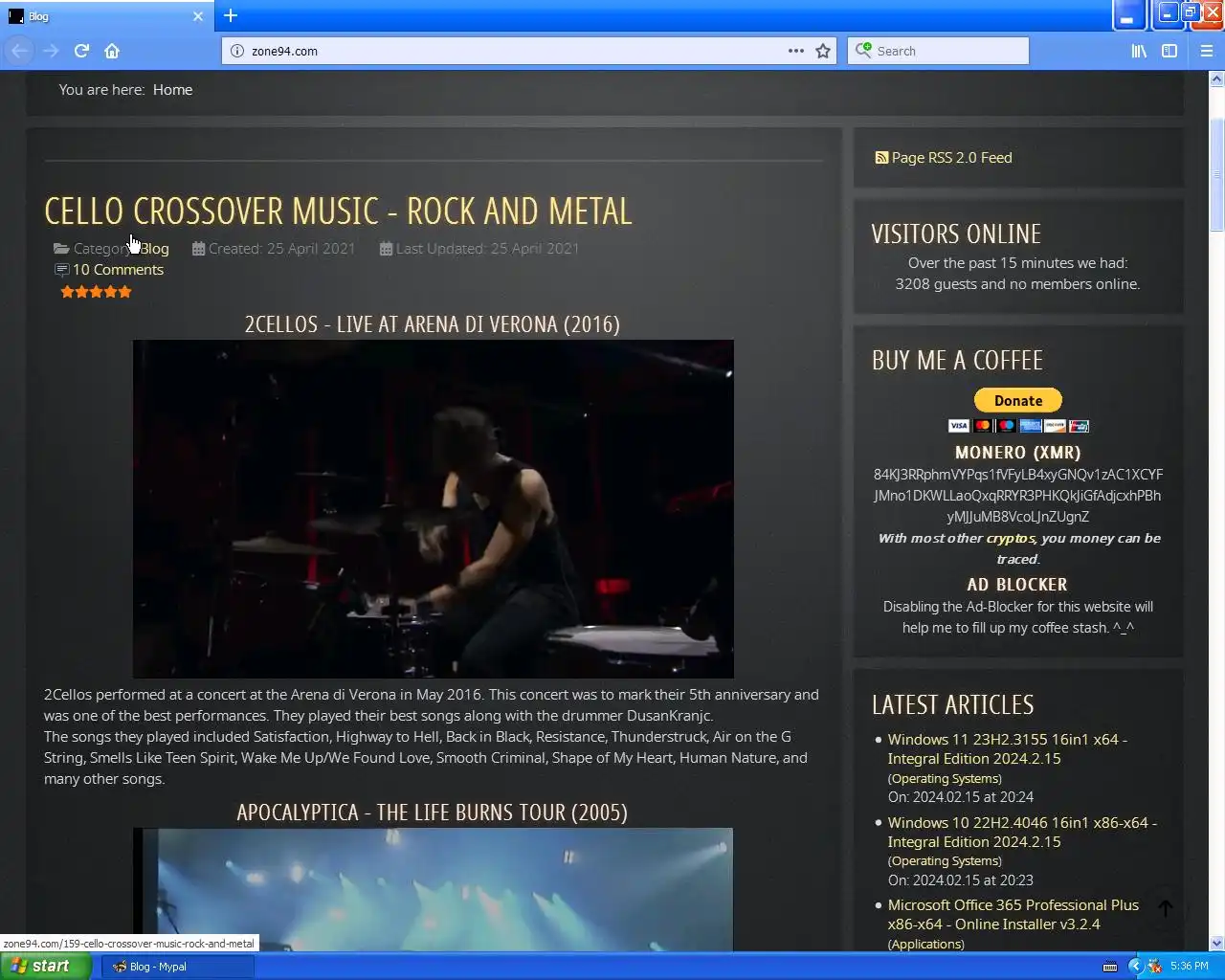Go back using the browser back arrow
The height and width of the screenshot is (980, 1225).
tap(19, 51)
